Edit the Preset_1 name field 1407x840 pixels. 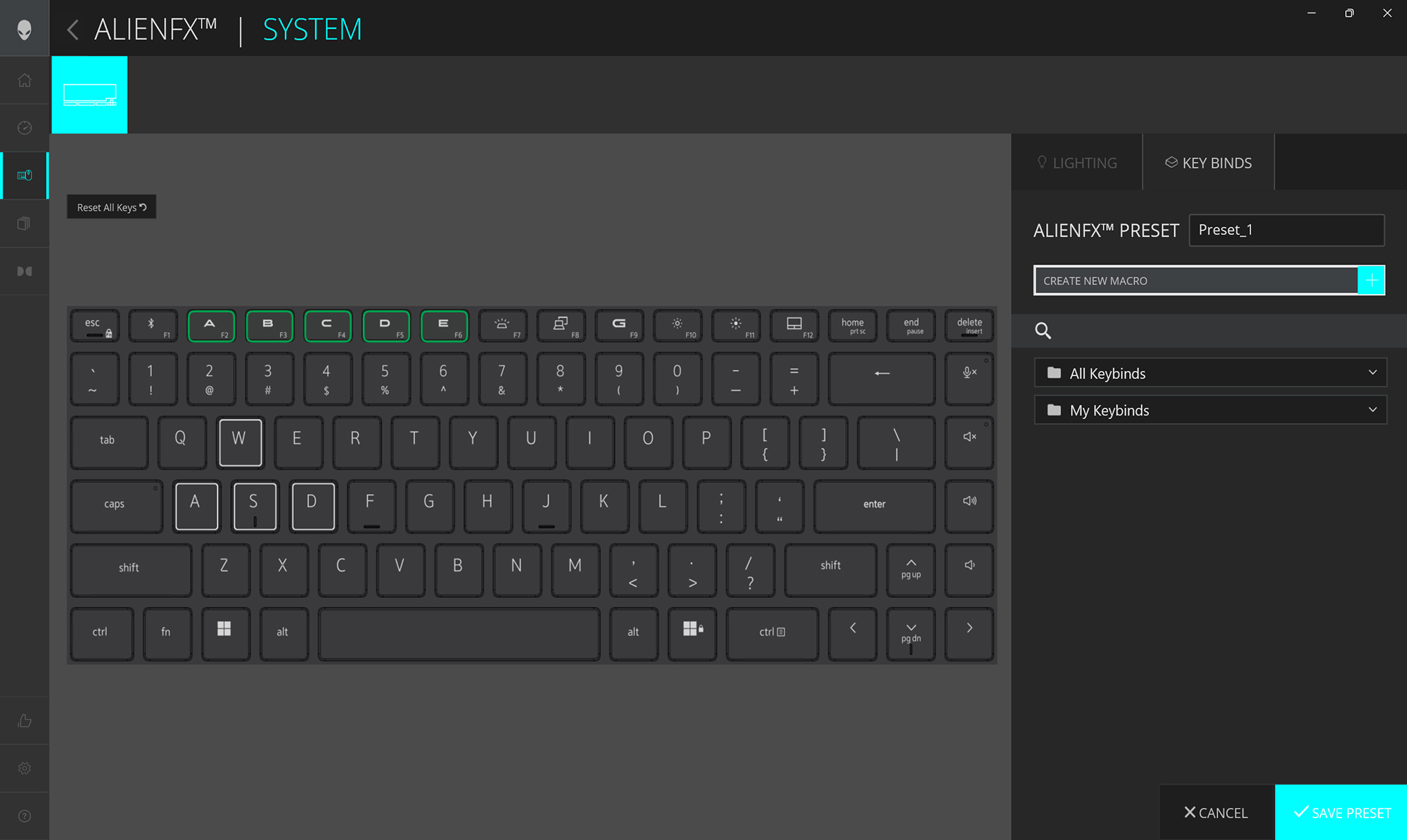coord(1287,230)
